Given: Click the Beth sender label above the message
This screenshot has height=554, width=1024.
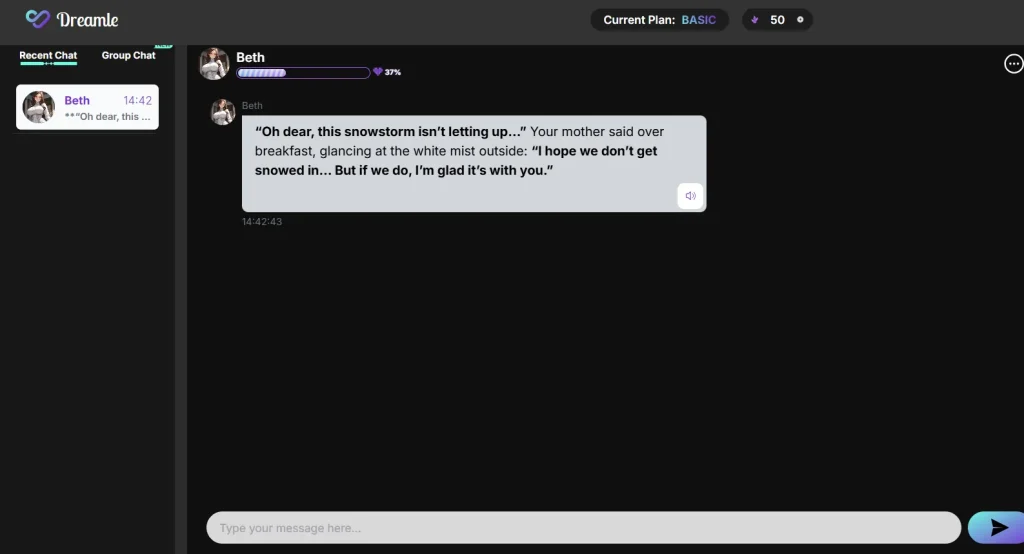Looking at the screenshot, I should [252, 105].
